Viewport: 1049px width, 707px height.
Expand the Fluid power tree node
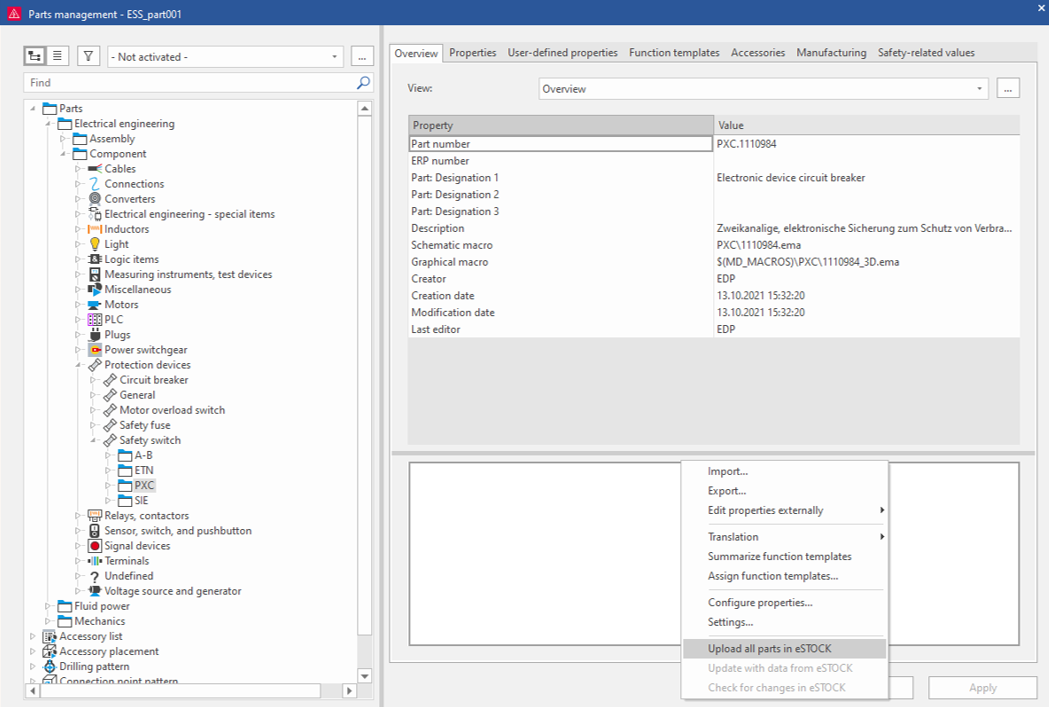[48, 605]
